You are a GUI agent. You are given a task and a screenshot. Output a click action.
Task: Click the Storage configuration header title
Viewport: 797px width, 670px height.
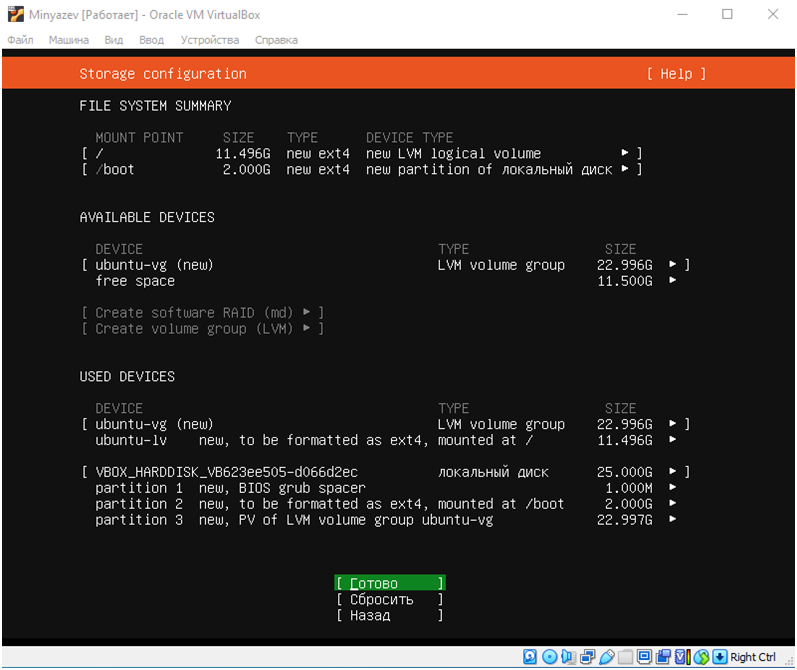pyautogui.click(x=163, y=74)
